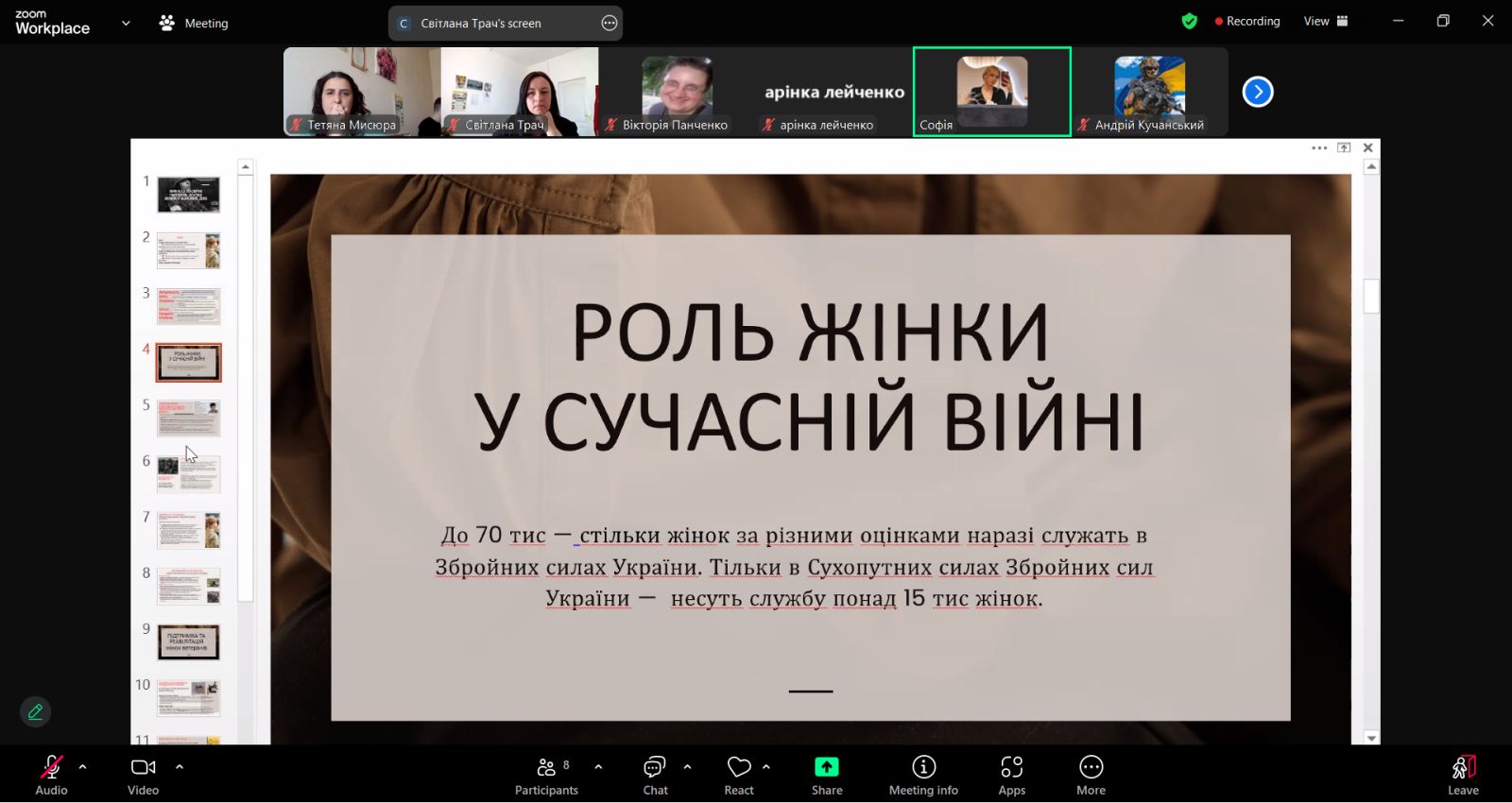The width and height of the screenshot is (1512, 803).
Task: Switch to the Meeting tab
Action: tap(194, 24)
